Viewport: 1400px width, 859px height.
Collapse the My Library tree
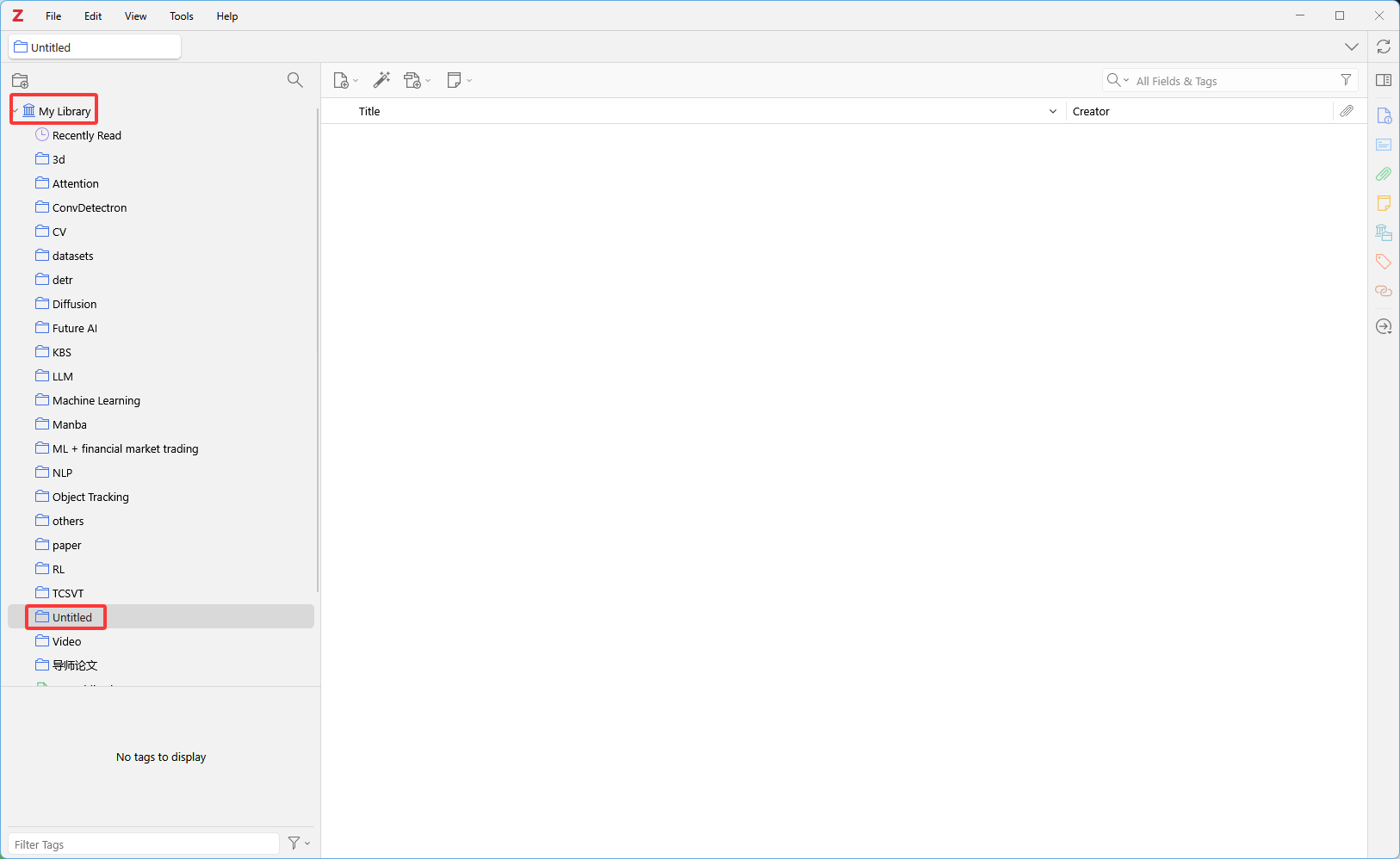(x=15, y=111)
